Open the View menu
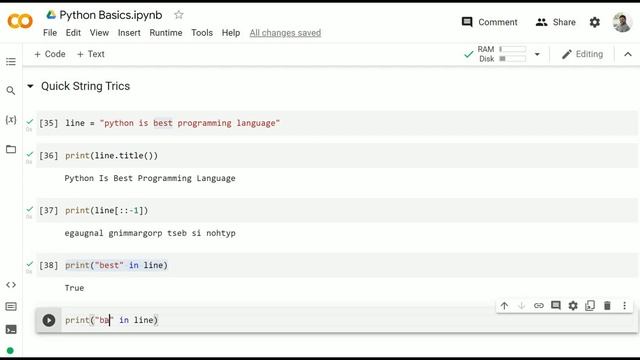The width and height of the screenshot is (640, 360). [99, 33]
